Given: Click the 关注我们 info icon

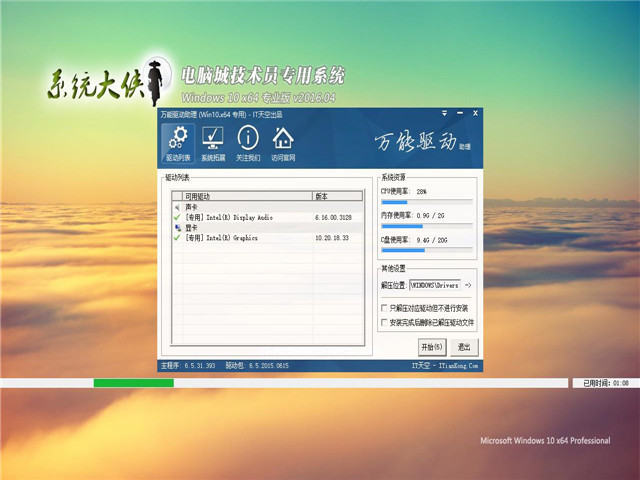Looking at the screenshot, I should [x=248, y=144].
